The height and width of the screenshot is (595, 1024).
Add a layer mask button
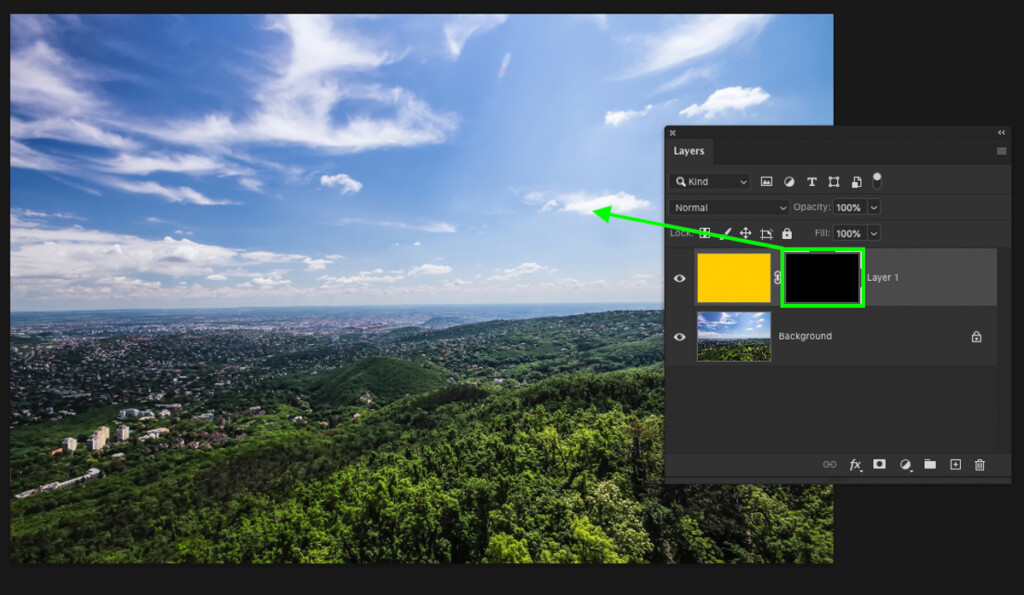coord(880,464)
